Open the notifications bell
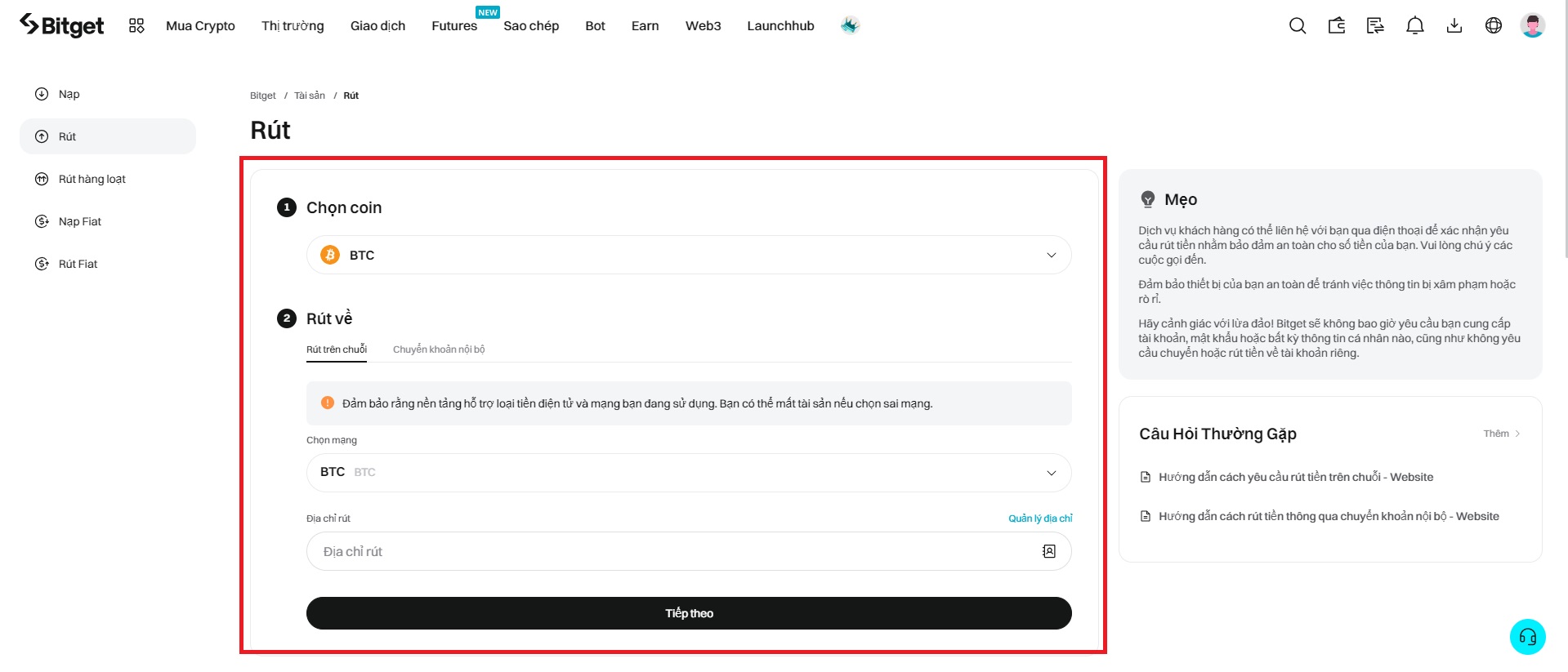 click(x=1415, y=25)
